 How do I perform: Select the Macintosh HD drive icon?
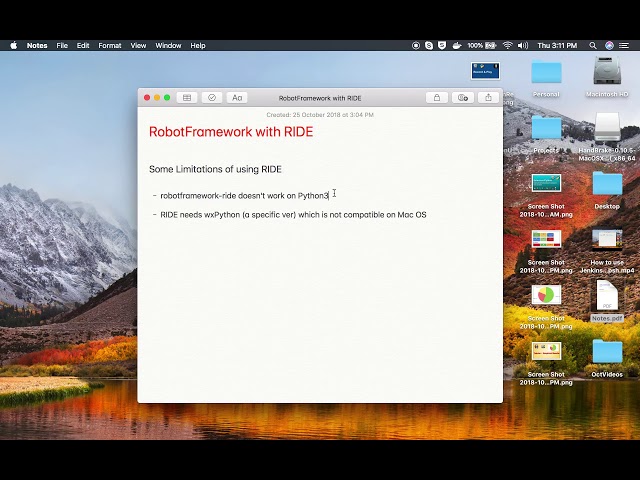coord(607,72)
